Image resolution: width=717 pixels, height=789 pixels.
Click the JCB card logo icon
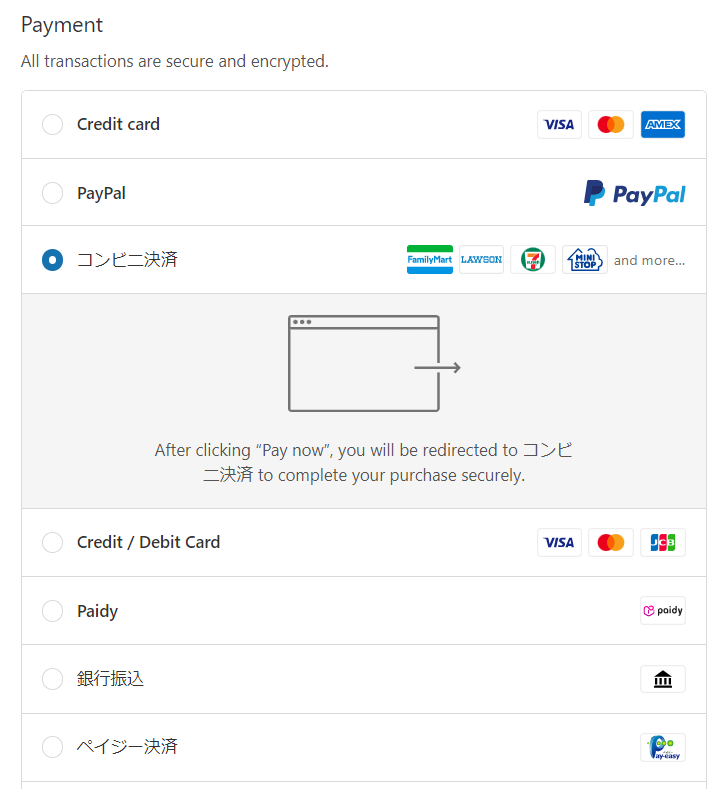point(662,543)
